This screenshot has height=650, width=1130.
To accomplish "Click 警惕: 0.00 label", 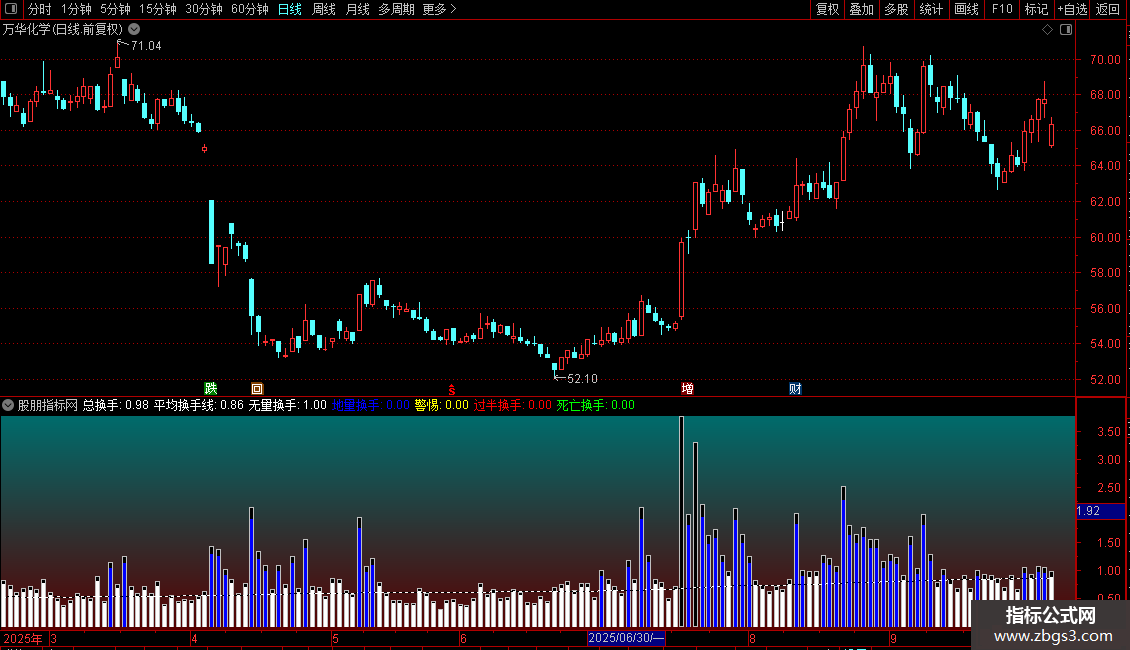I will (x=441, y=405).
